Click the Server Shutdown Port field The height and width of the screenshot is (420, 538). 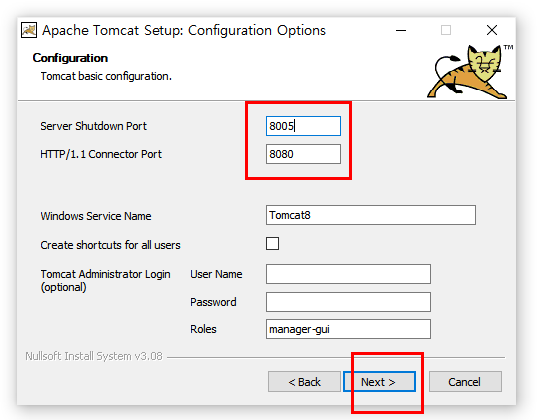click(x=303, y=126)
